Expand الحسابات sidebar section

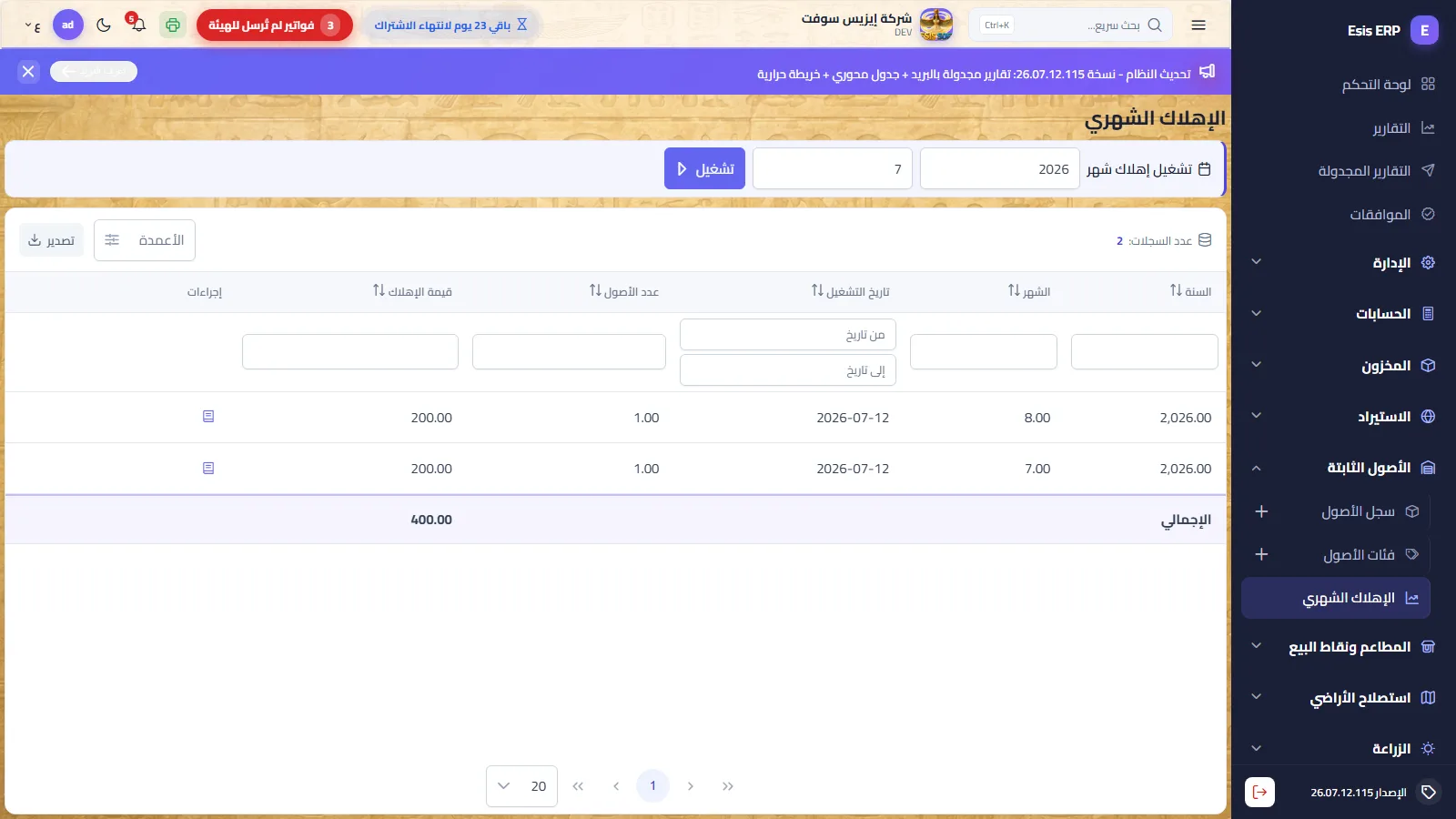(x=1344, y=314)
